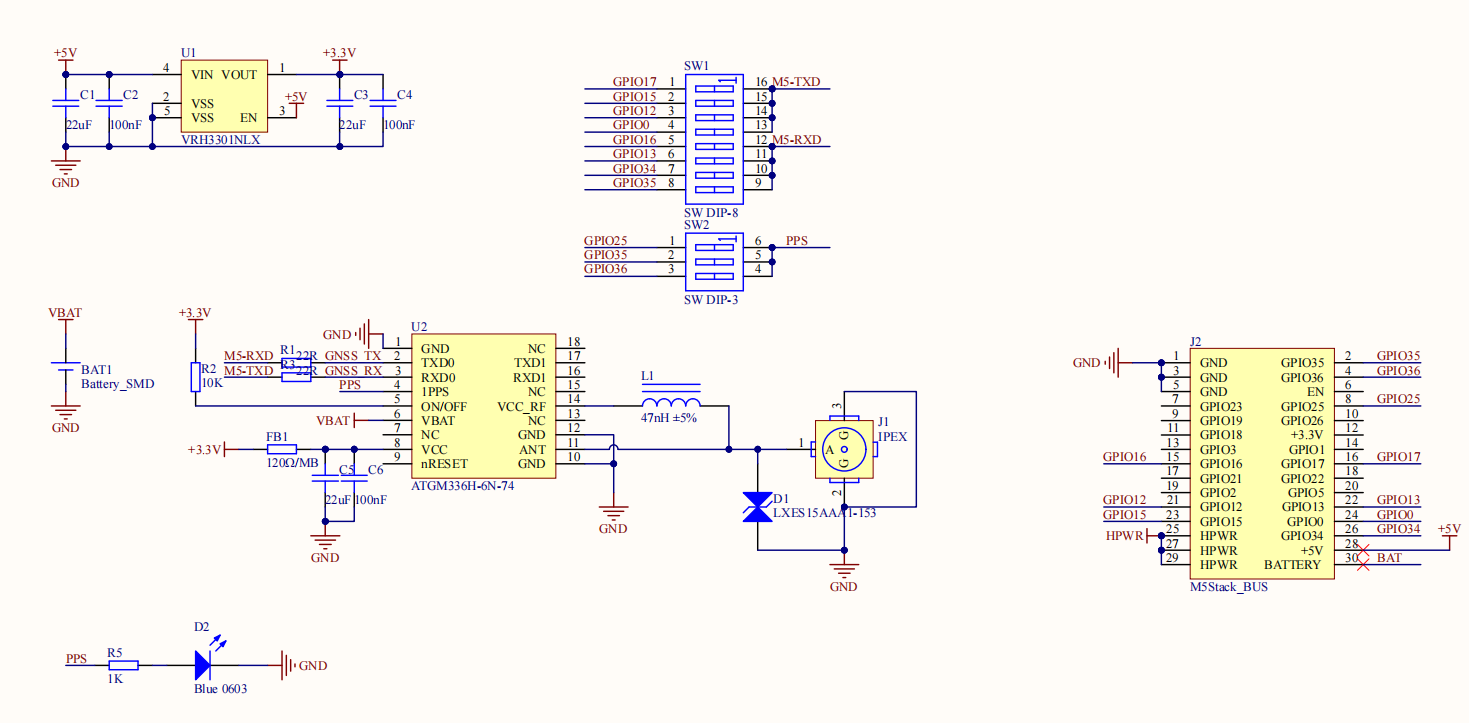Viewport: 1469px width, 723px height.
Task: Select the U1 VRH3301NLX regulator body
Action: [223, 97]
